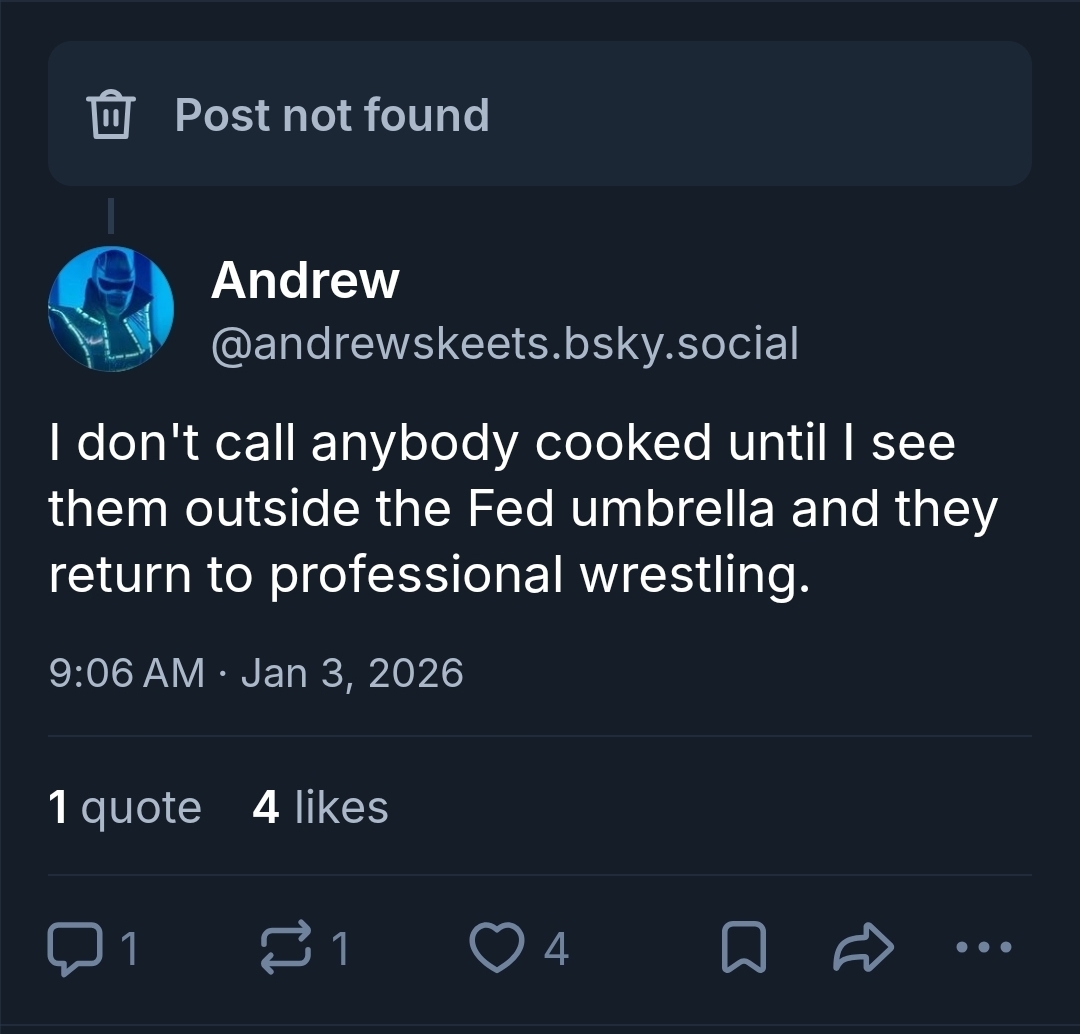1080x1034 pixels.
Task: Click the thread connector line above avatar
Action: pos(111,215)
